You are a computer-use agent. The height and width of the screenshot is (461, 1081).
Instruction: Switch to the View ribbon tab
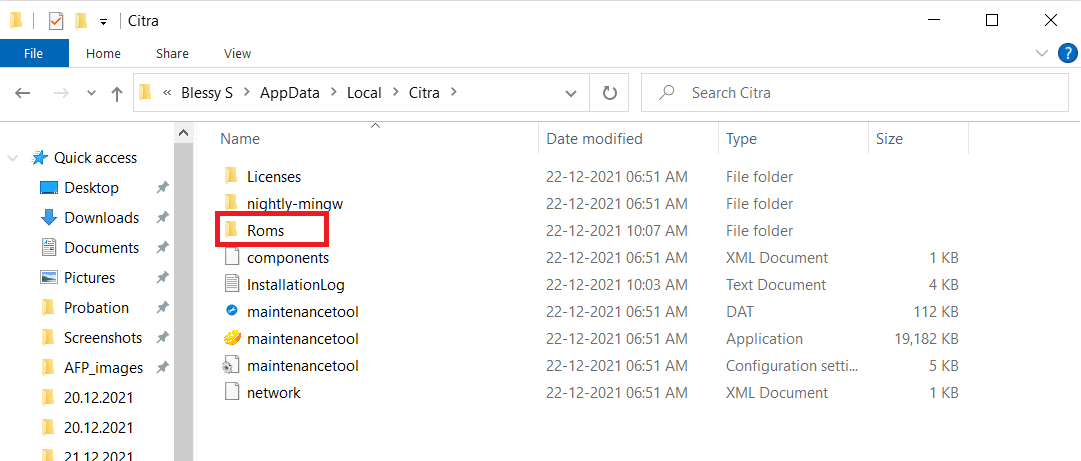tap(237, 53)
